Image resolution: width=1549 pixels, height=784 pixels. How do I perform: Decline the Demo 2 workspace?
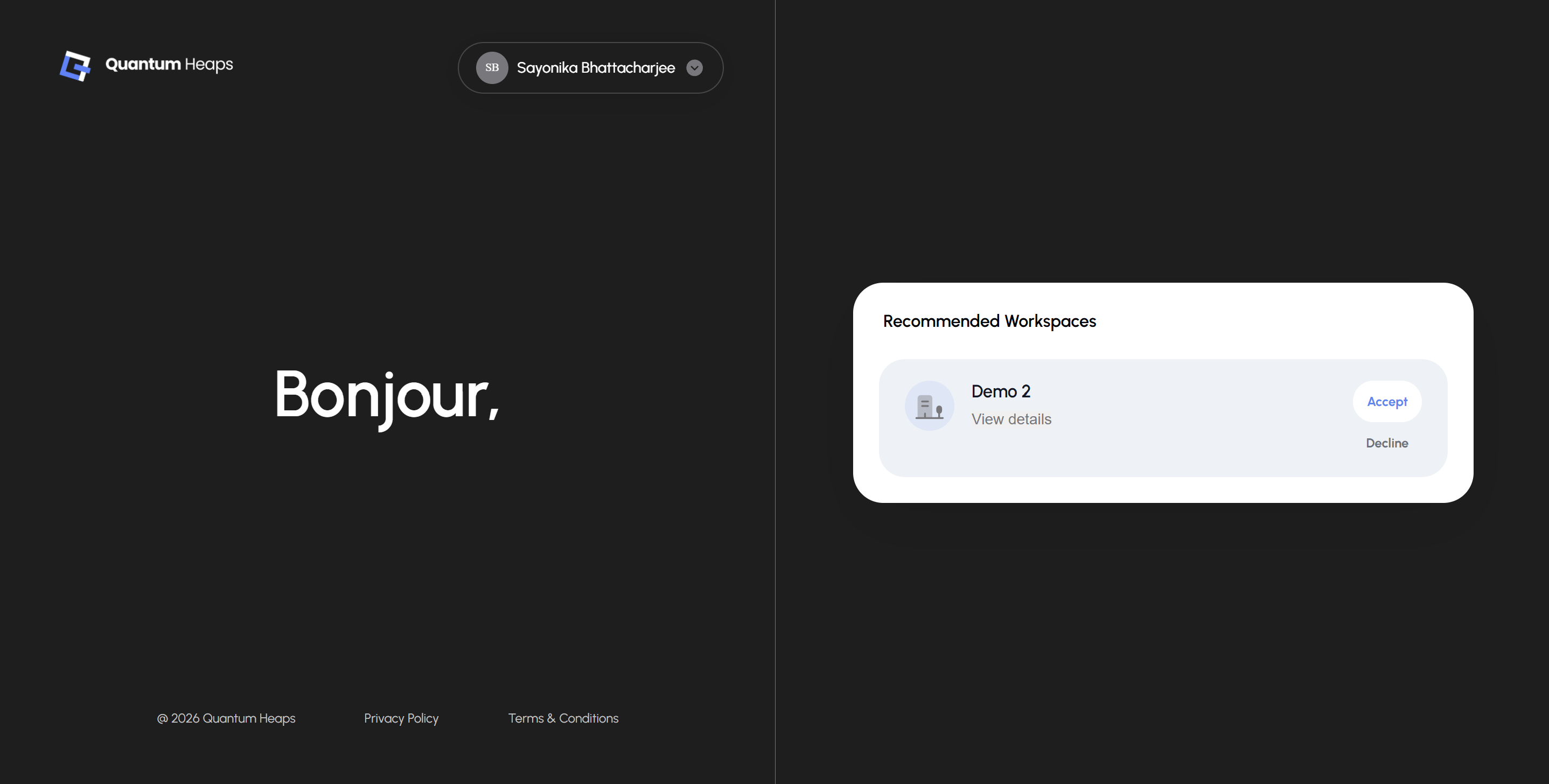pos(1387,443)
